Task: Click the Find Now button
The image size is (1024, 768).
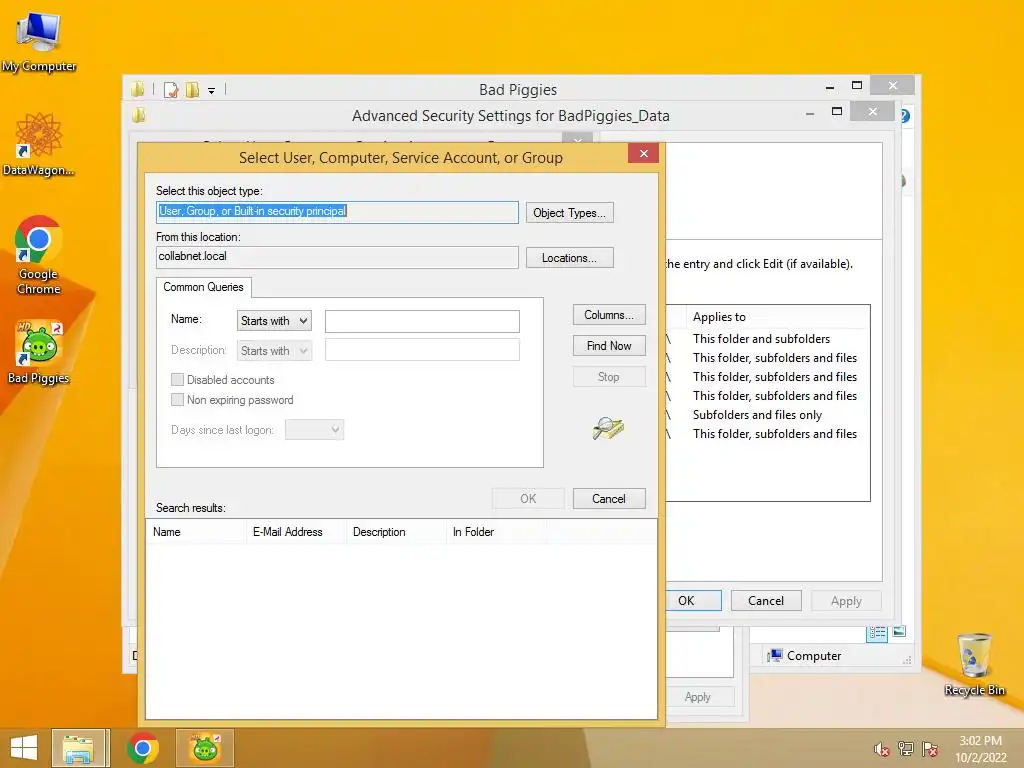Action: (x=609, y=345)
